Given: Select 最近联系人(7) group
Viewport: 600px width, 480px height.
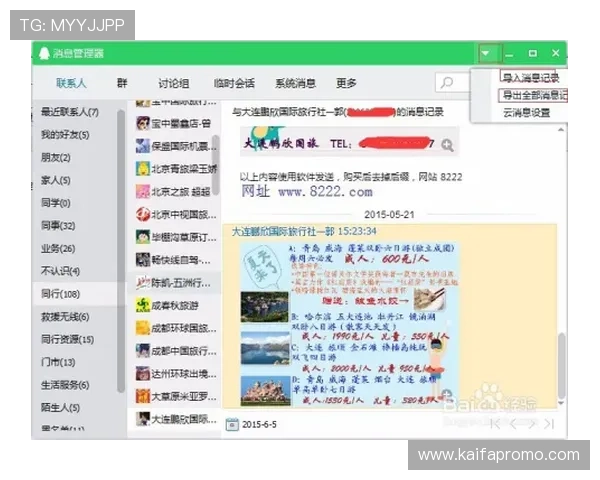Looking at the screenshot, I should [70, 112].
